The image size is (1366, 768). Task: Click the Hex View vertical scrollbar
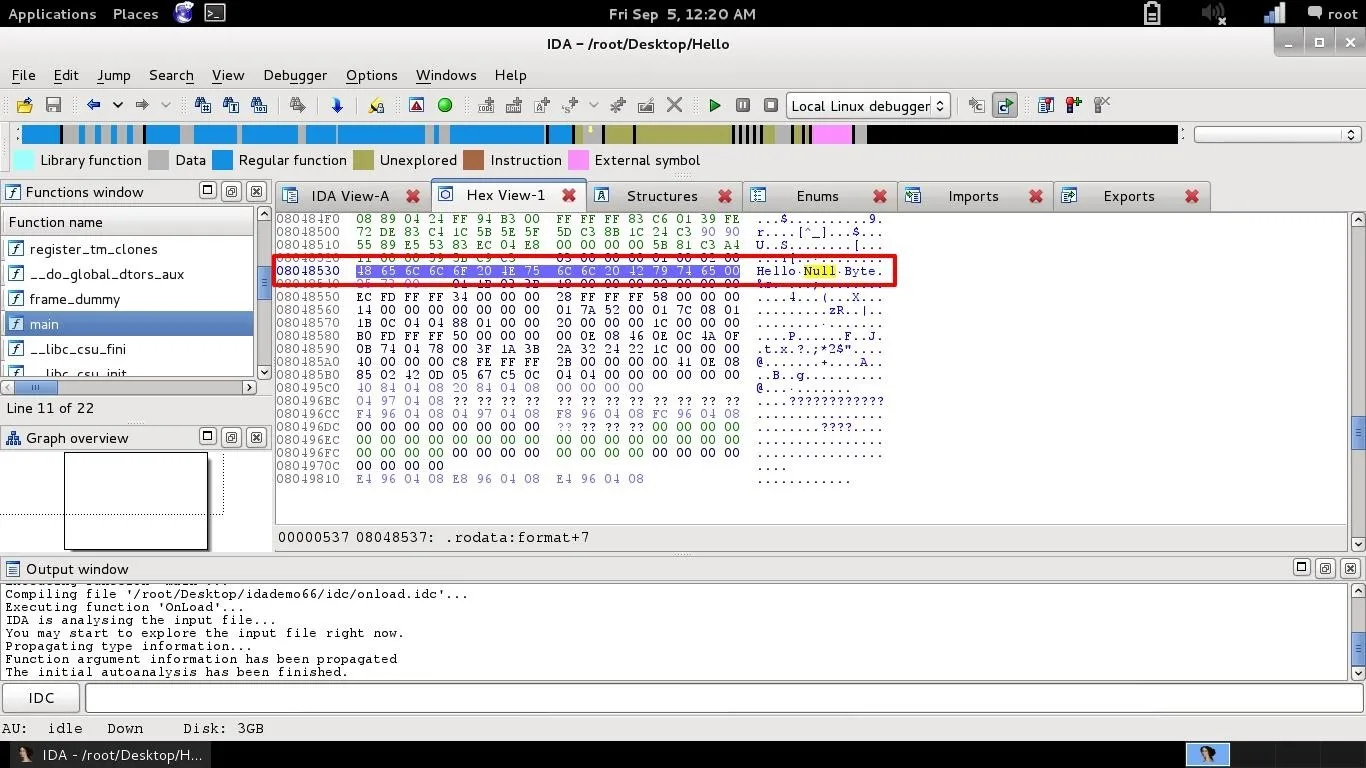pos(1358,381)
